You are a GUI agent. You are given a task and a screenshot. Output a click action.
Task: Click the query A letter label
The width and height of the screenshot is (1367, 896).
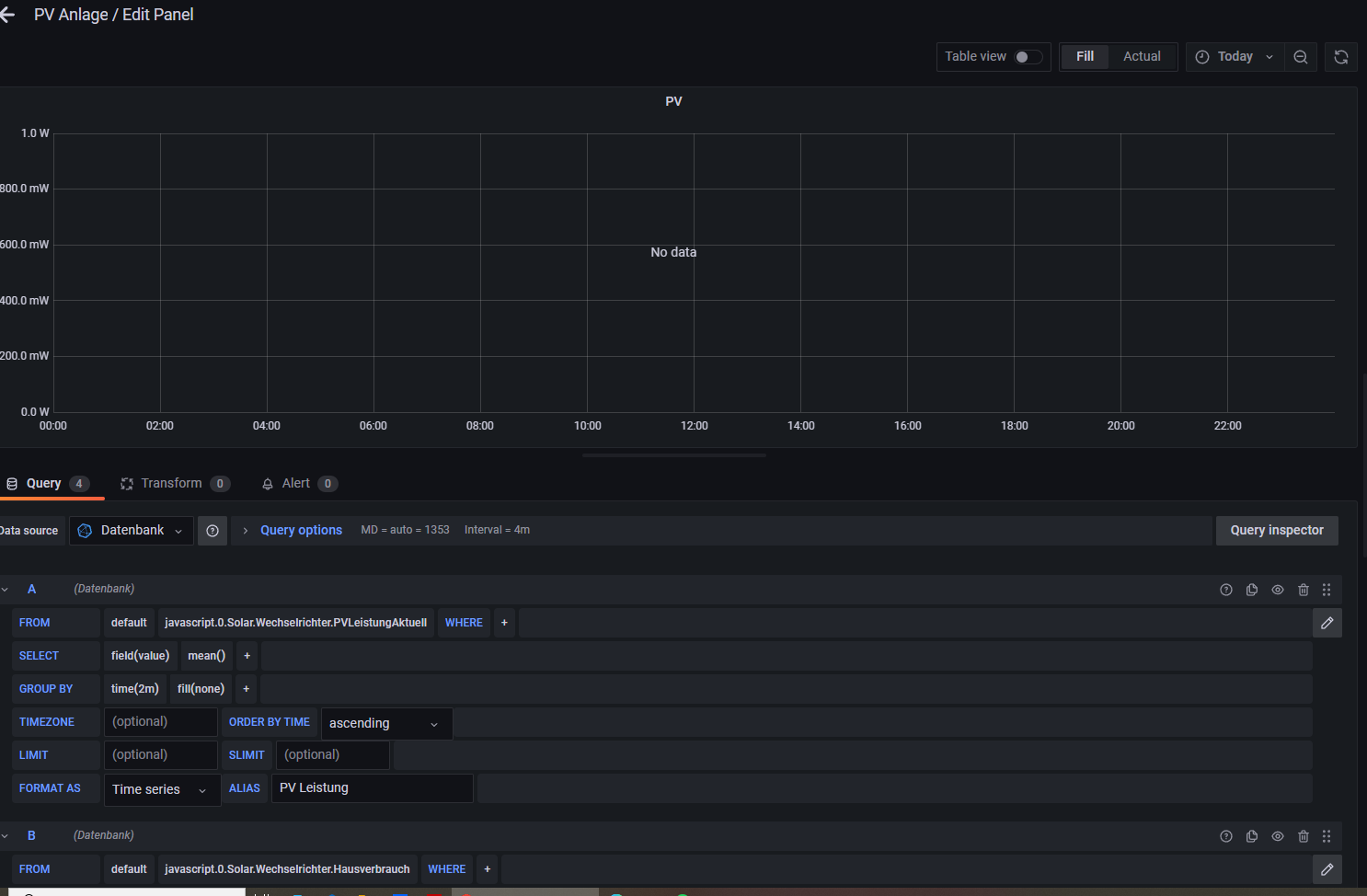point(31,590)
